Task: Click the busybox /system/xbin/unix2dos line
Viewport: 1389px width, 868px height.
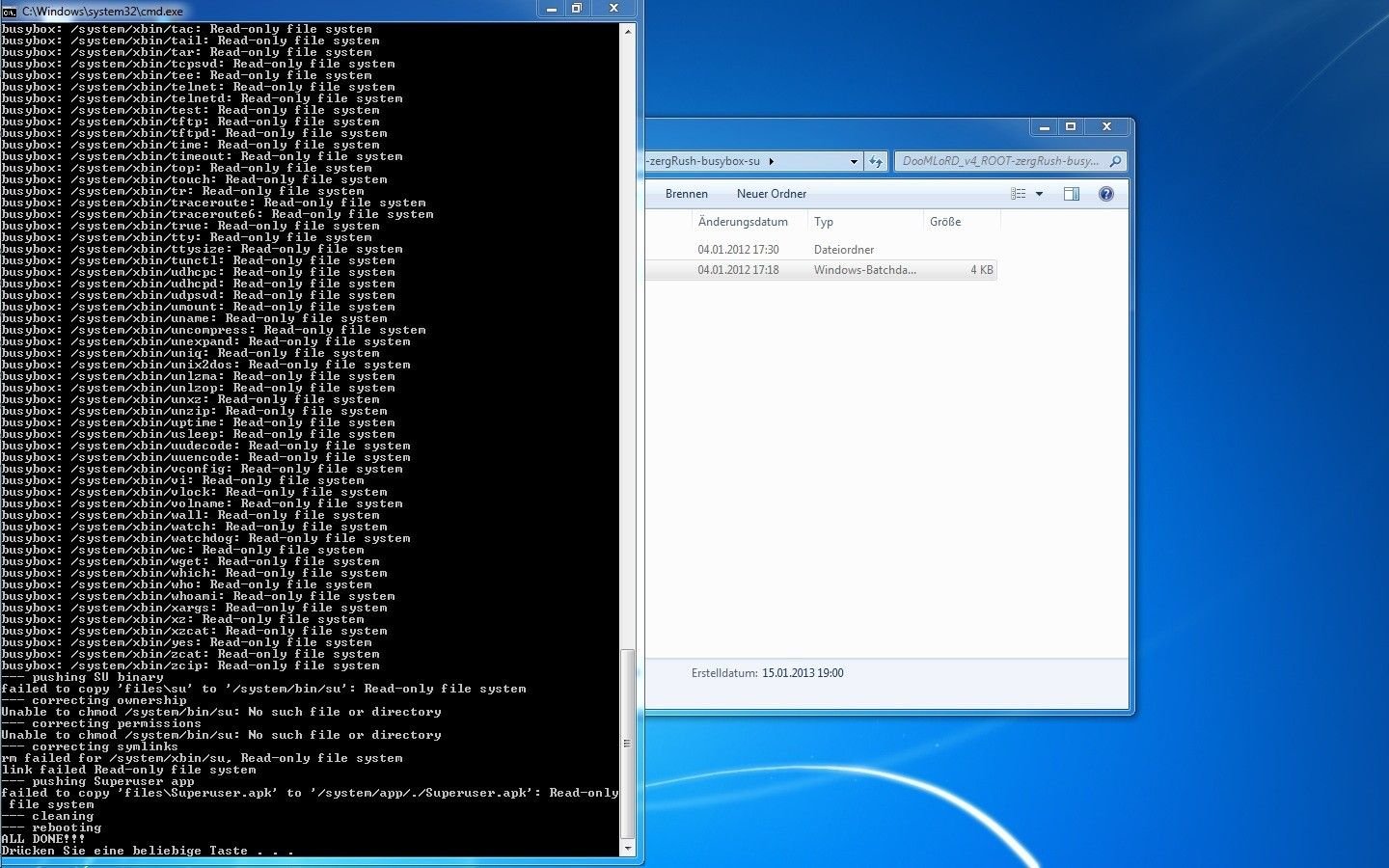Action: [x=205, y=365]
